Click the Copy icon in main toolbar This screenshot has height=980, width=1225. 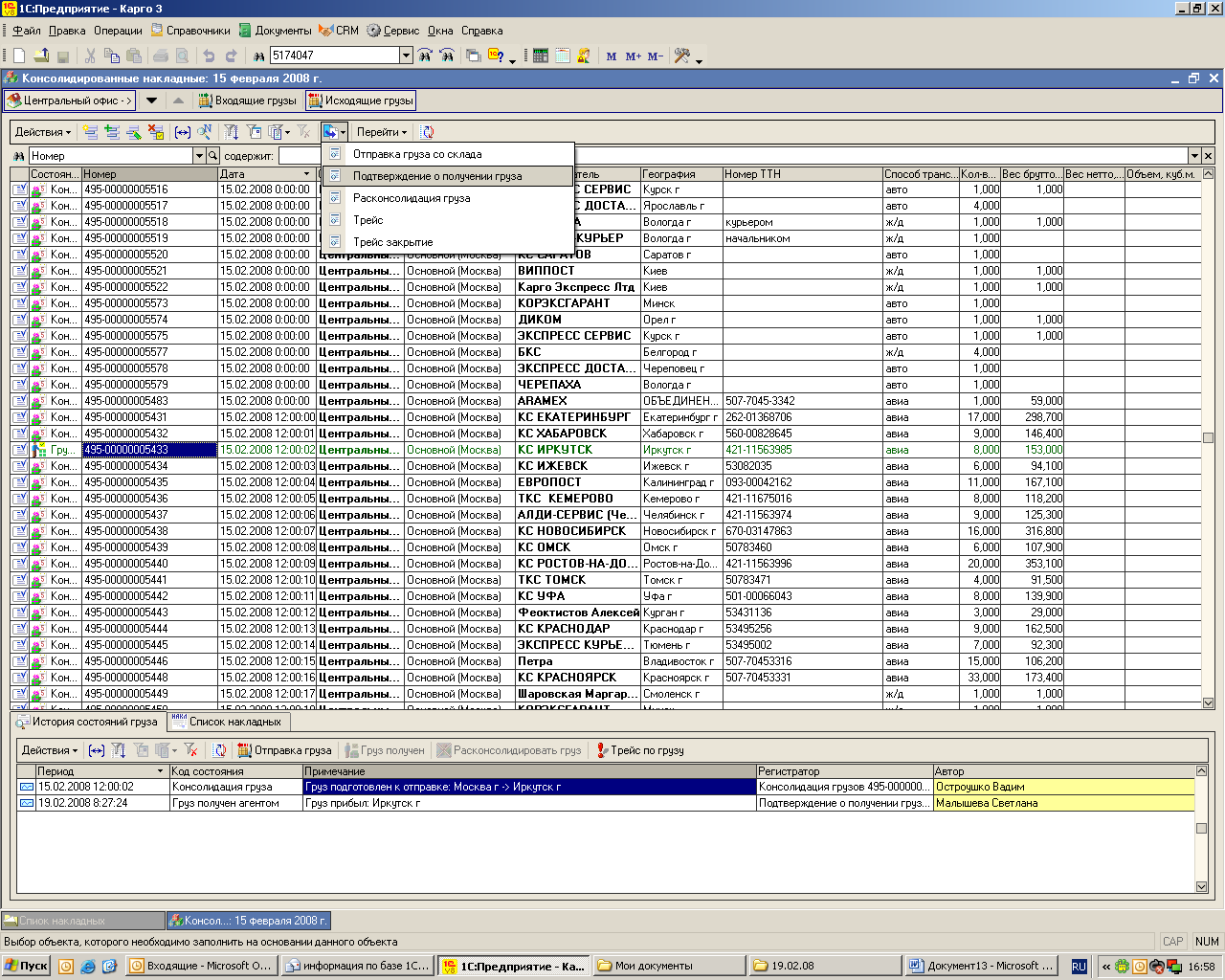click(x=112, y=56)
